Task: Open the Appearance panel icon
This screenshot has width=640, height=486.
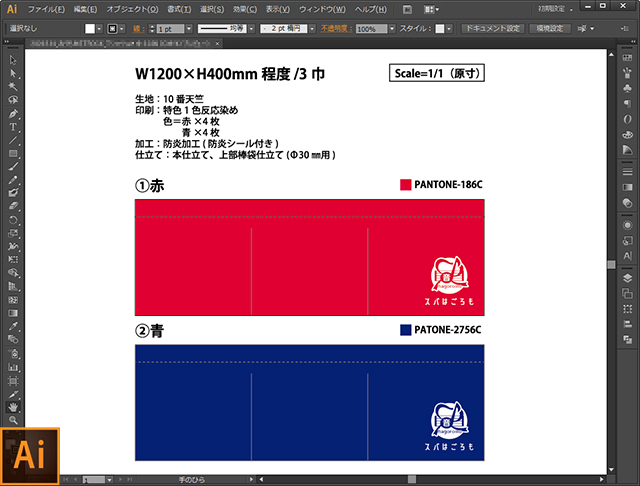Action: pyautogui.click(x=627, y=225)
